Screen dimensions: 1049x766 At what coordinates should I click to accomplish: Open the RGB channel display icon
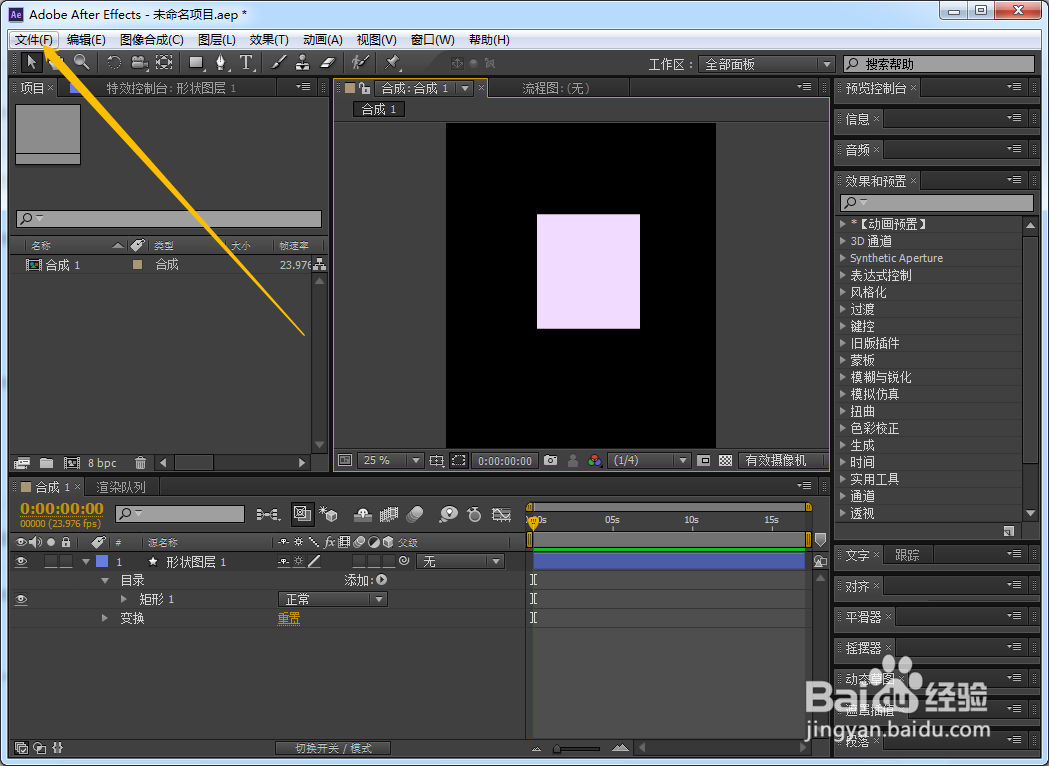coord(594,460)
